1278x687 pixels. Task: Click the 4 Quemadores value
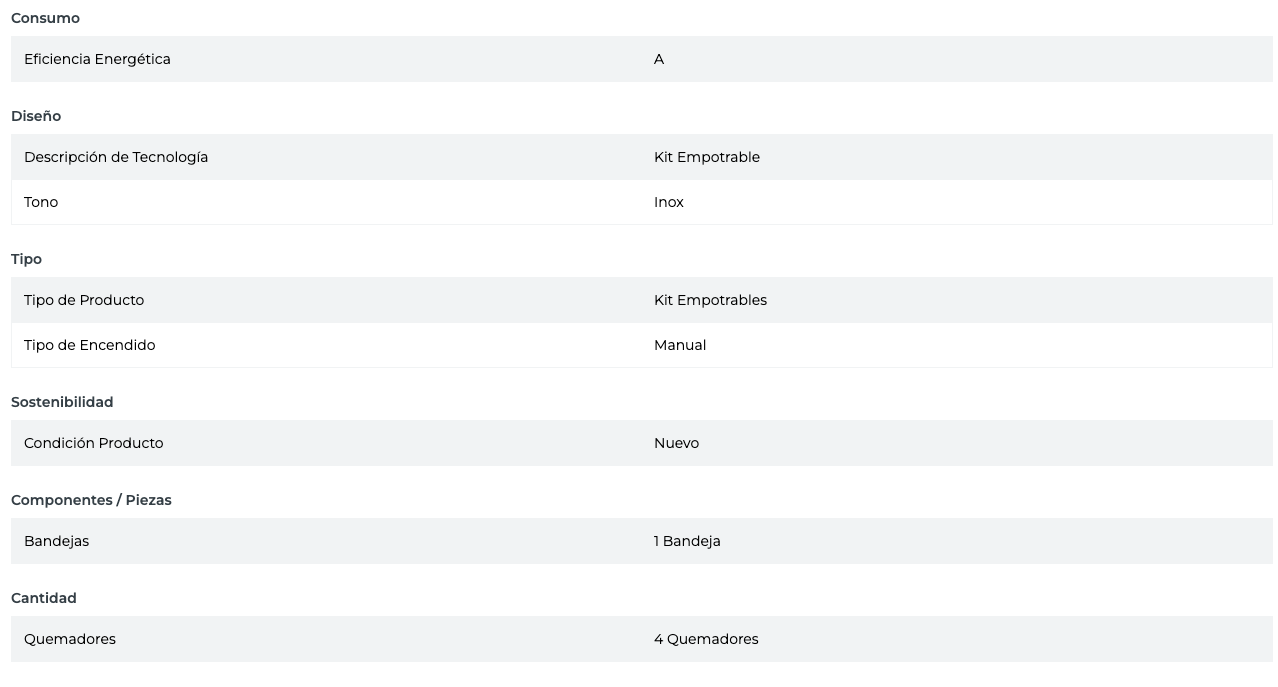tap(706, 639)
